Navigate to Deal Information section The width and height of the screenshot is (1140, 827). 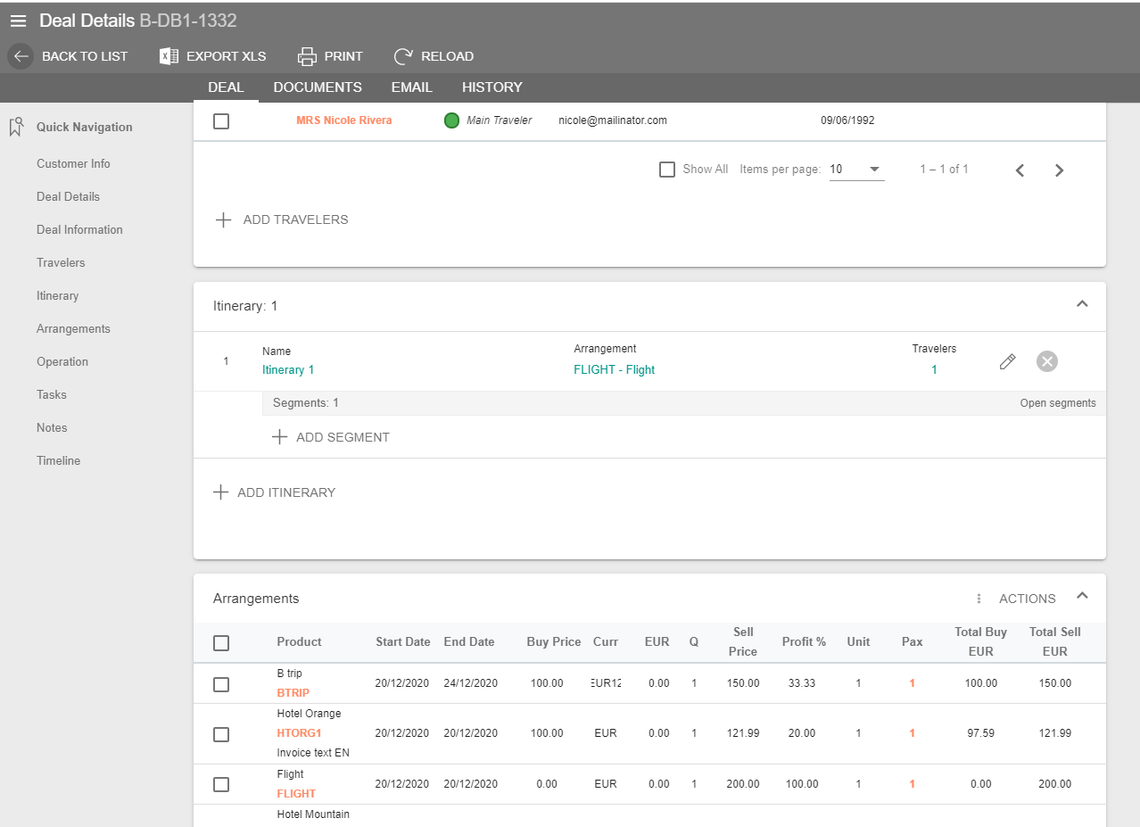pyautogui.click(x=80, y=230)
